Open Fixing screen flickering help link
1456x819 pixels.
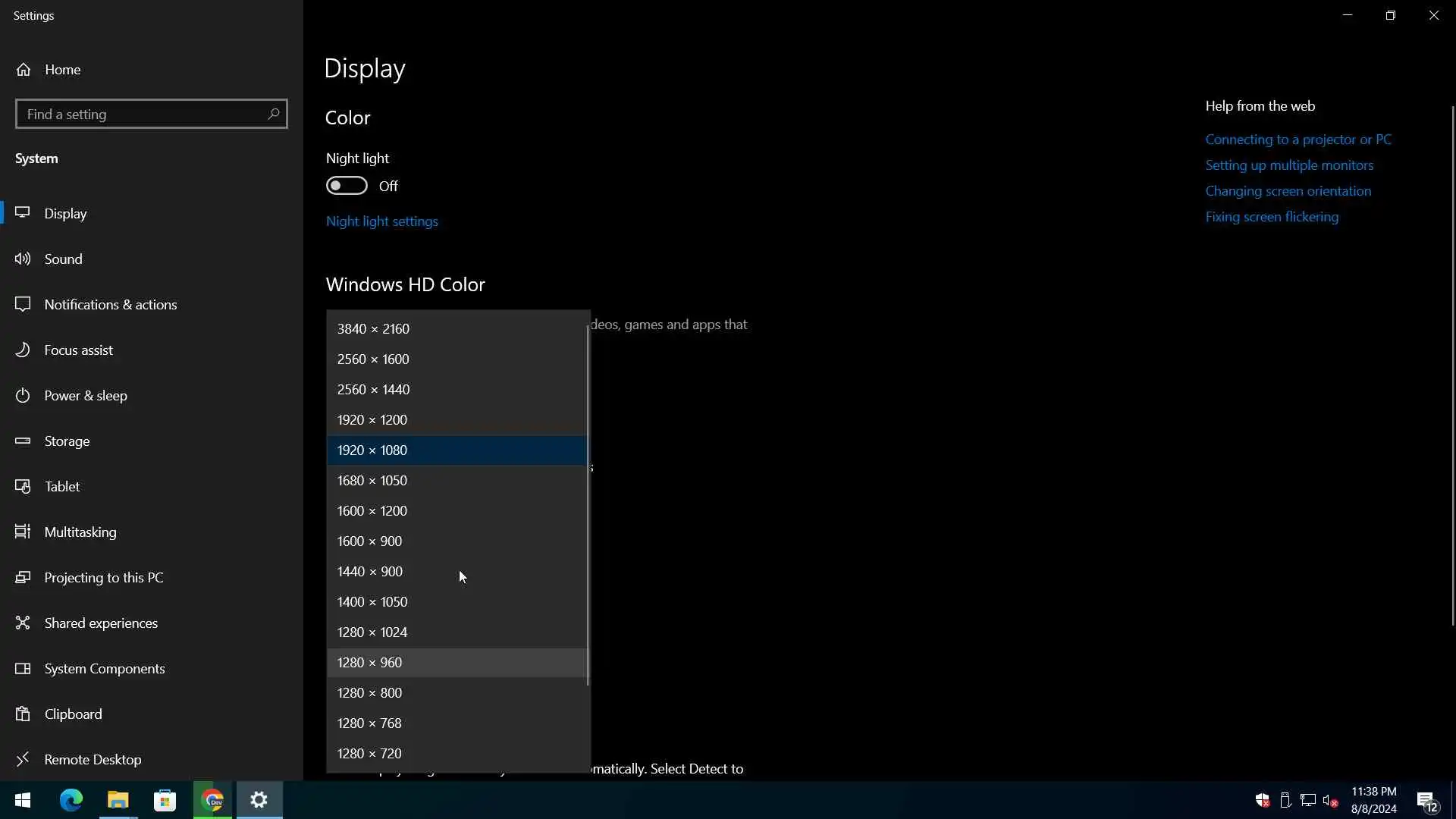point(1272,217)
